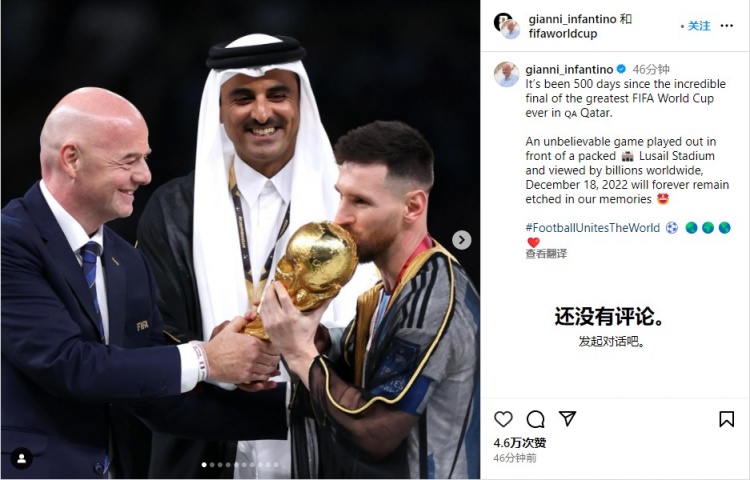This screenshot has width=750, height=480.
Task: Open gianni_infantino profile from header
Action: coord(572,19)
